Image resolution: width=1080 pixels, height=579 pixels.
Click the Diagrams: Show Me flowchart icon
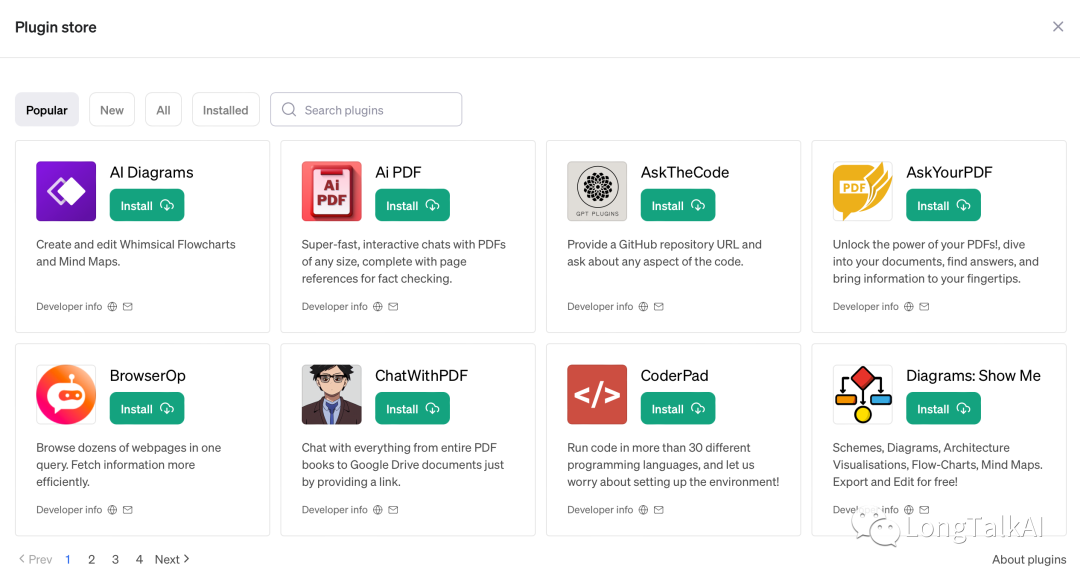tap(862, 394)
